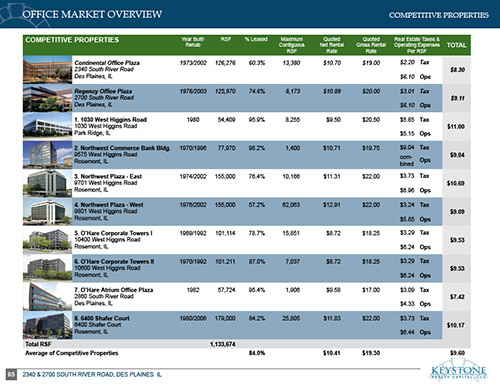500x386 pixels.
Task: Click the 'OFFICE MARKET OVERVIEW' page title
Action: (x=92, y=14)
